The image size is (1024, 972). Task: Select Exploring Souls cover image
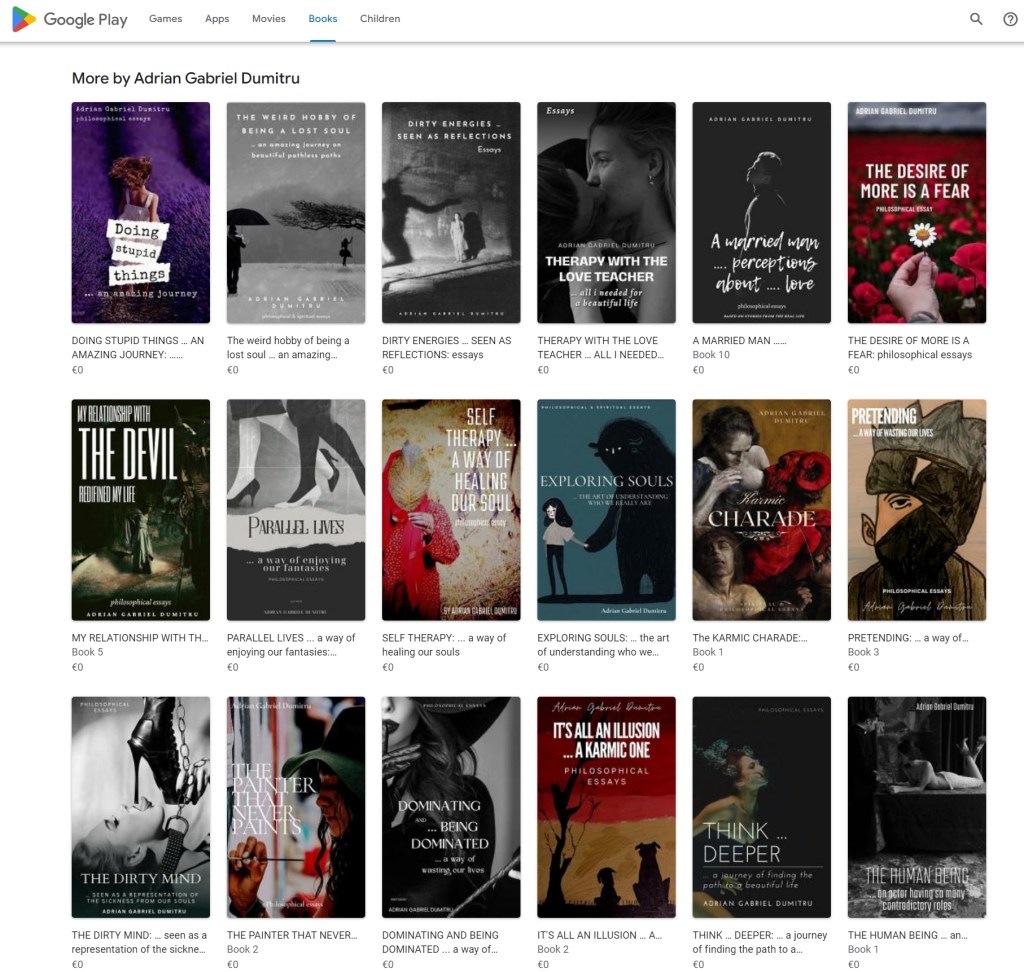click(606, 510)
